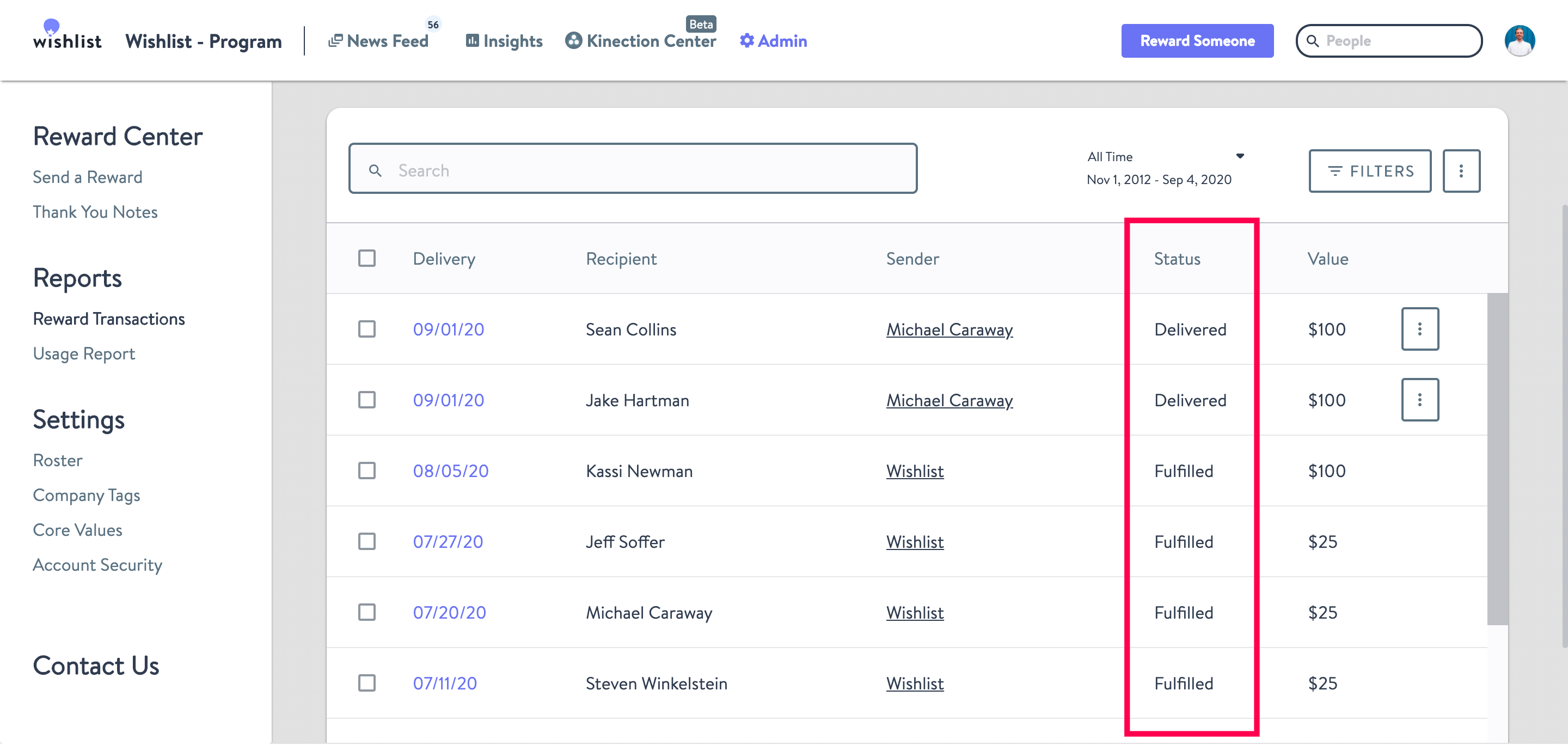Open Thank You Notes in sidebar
This screenshot has width=1568, height=745.
(x=95, y=212)
